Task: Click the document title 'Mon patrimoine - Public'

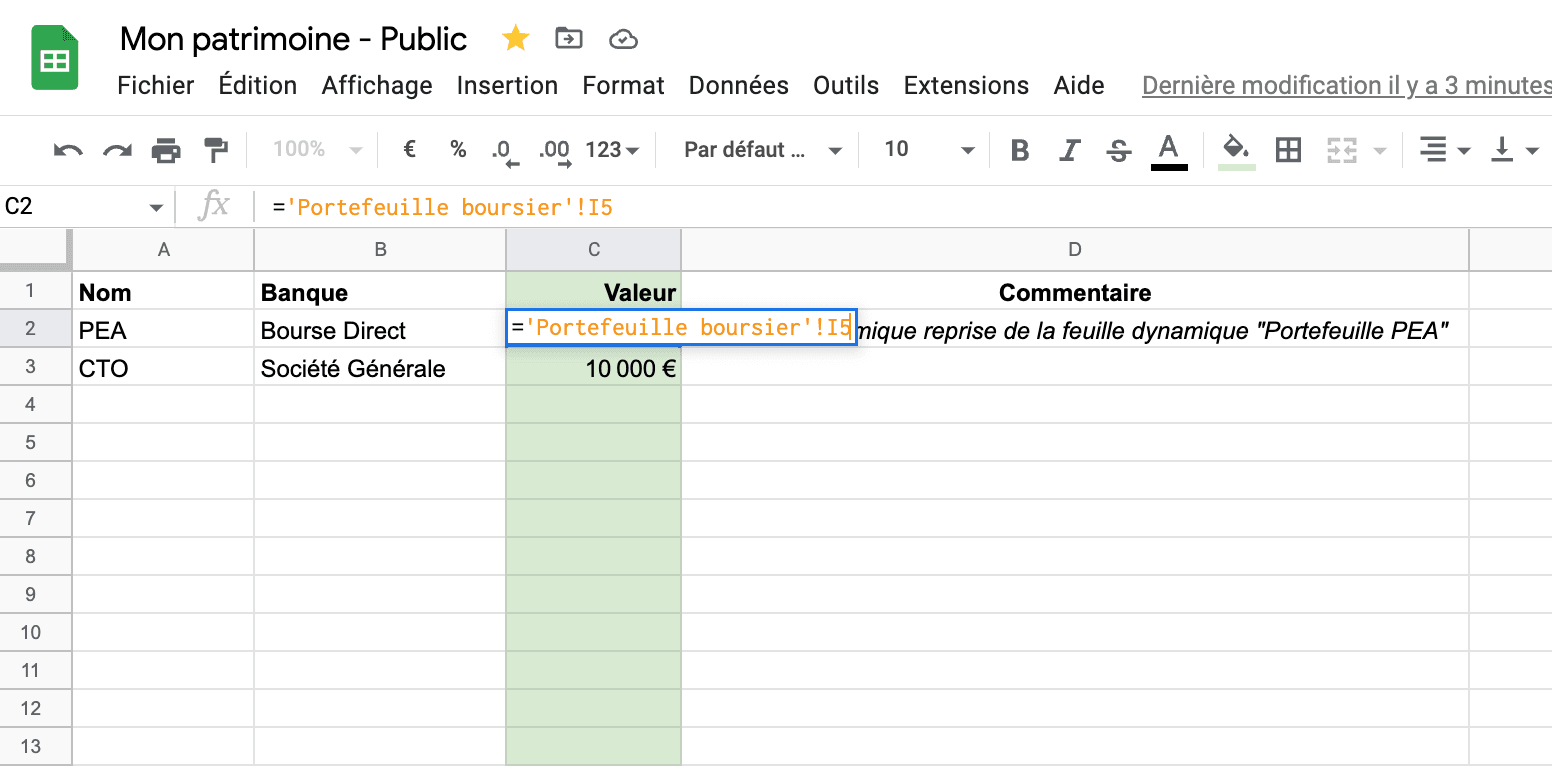Action: [294, 39]
